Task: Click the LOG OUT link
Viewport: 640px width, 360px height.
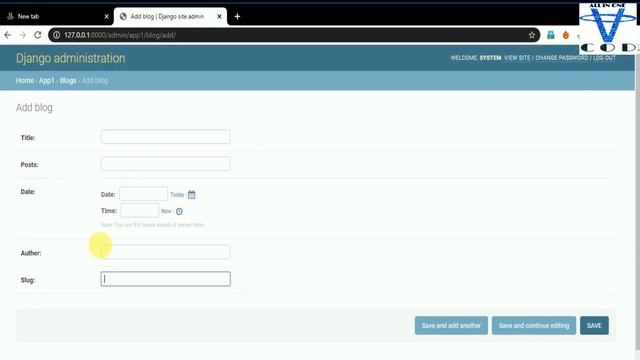Action: (x=604, y=58)
